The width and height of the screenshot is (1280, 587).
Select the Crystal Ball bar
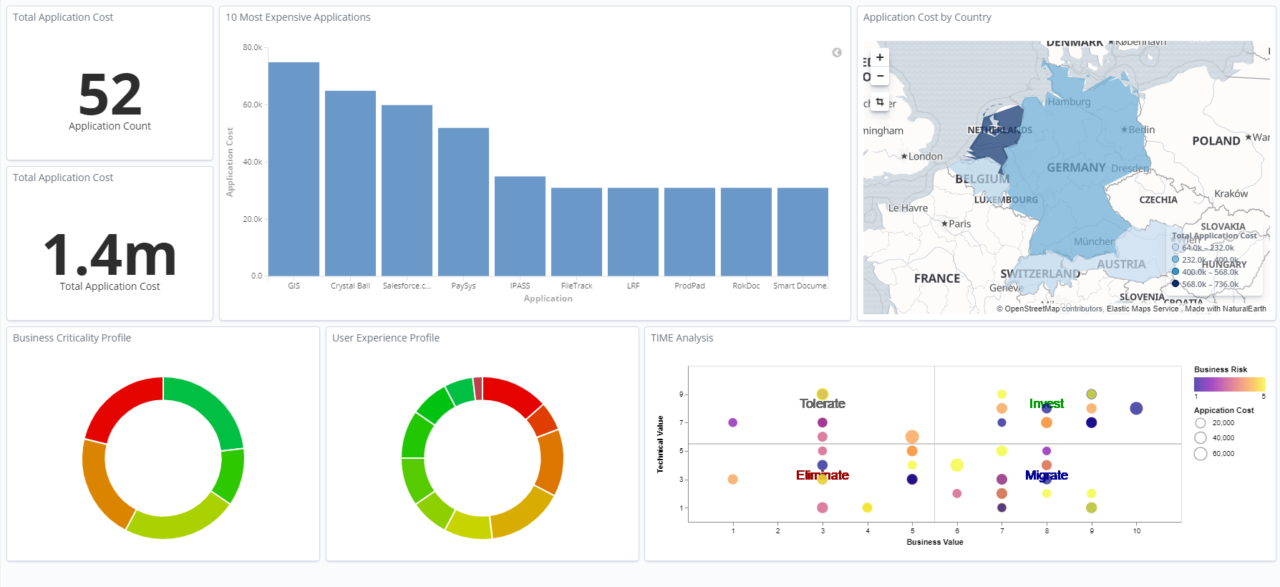[x=350, y=183]
